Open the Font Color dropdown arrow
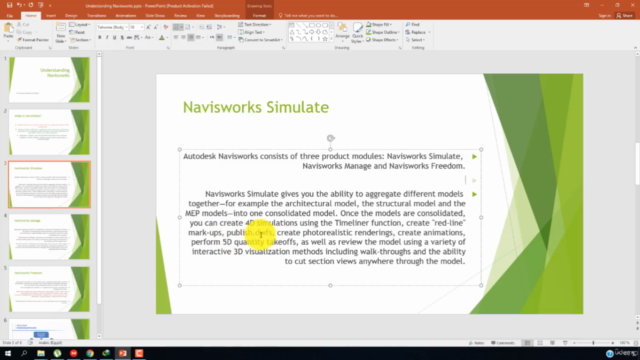The width and height of the screenshot is (640, 360). tap(167, 38)
